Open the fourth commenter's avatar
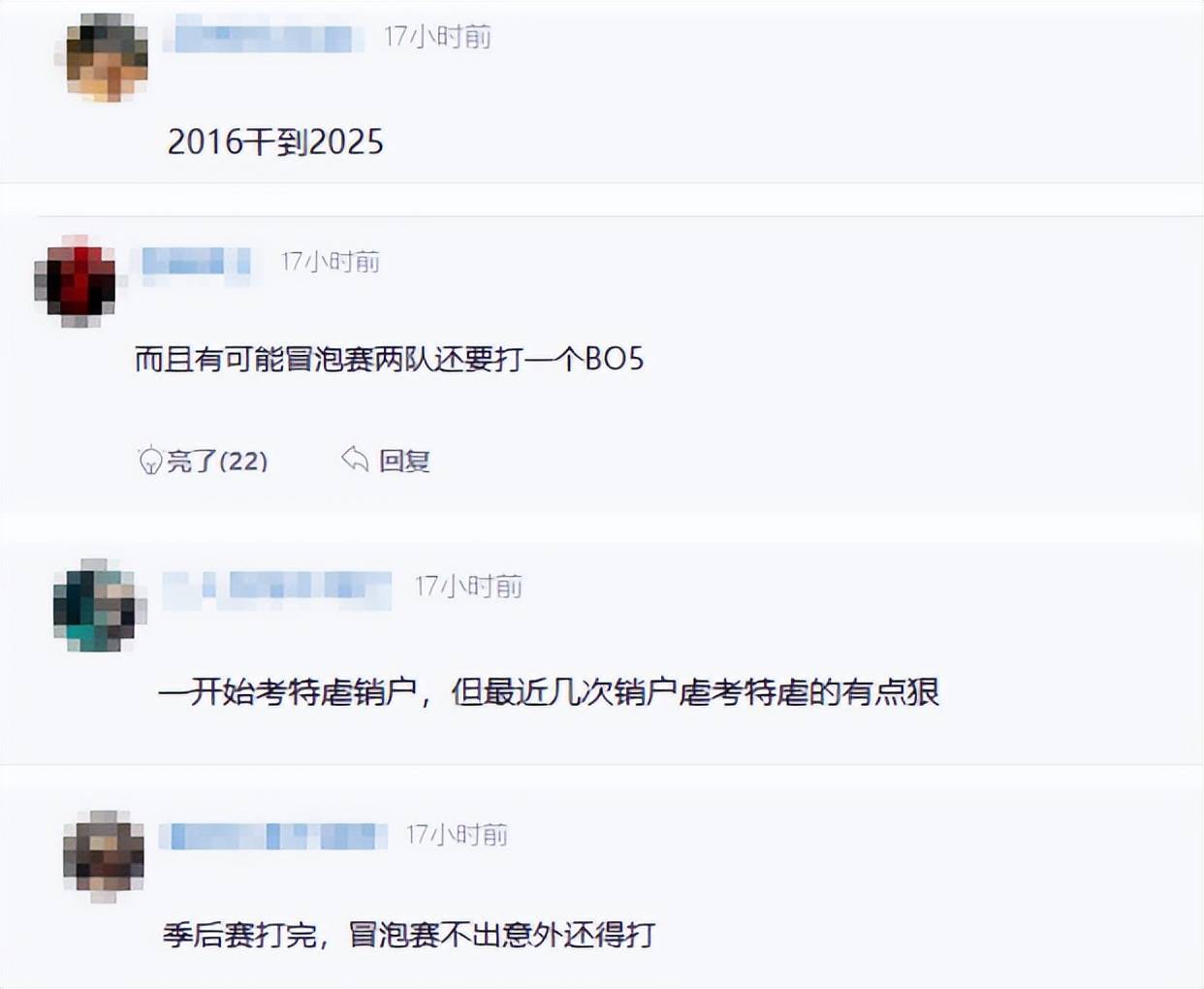 click(x=104, y=856)
